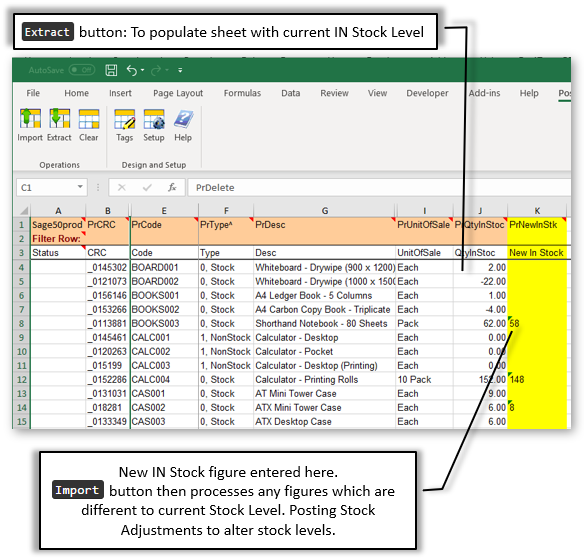Screen dimensions: 584x558
Task: Click the Extract ribbon icon
Action: pyautogui.click(x=59, y=125)
